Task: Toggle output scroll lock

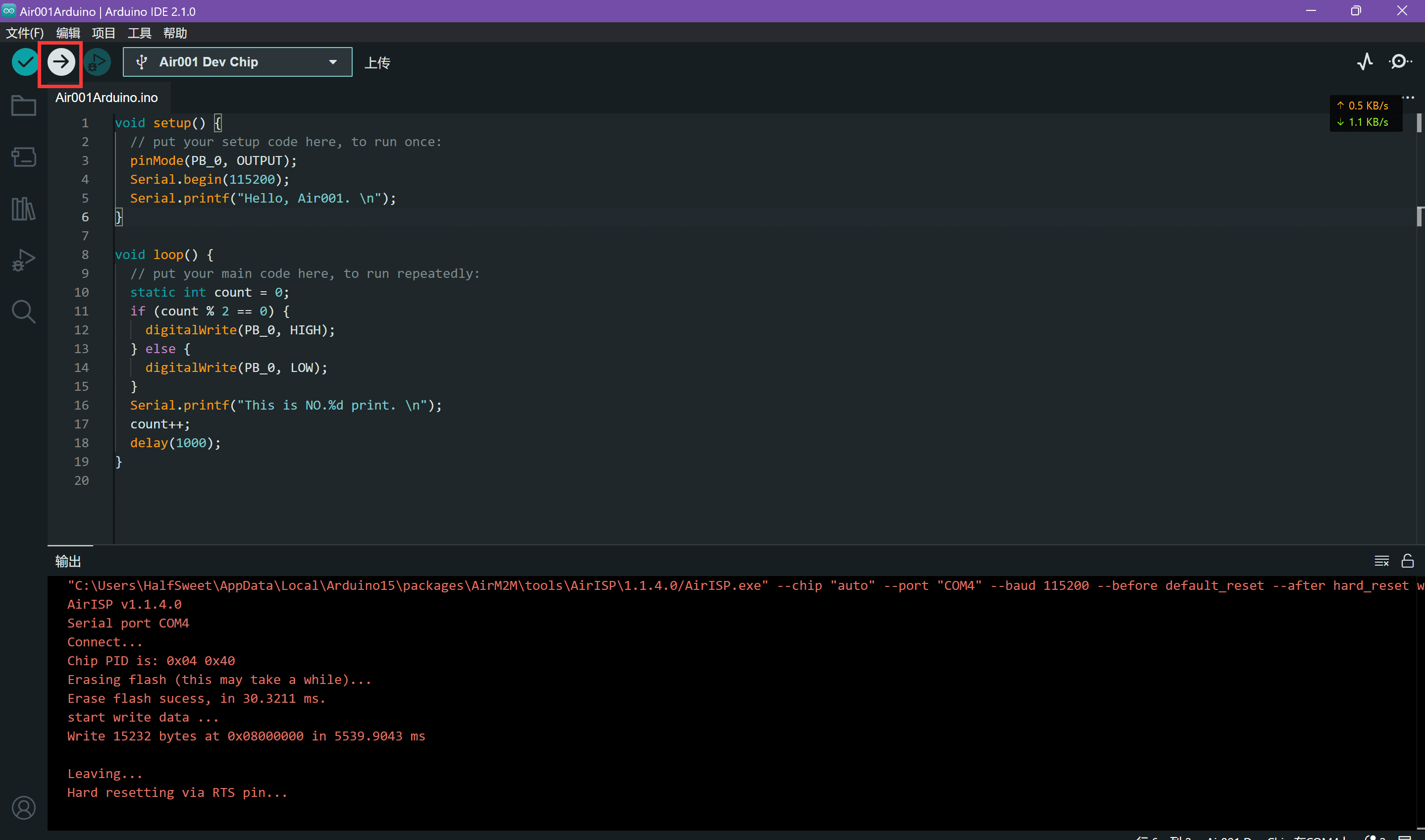Action: click(1407, 561)
